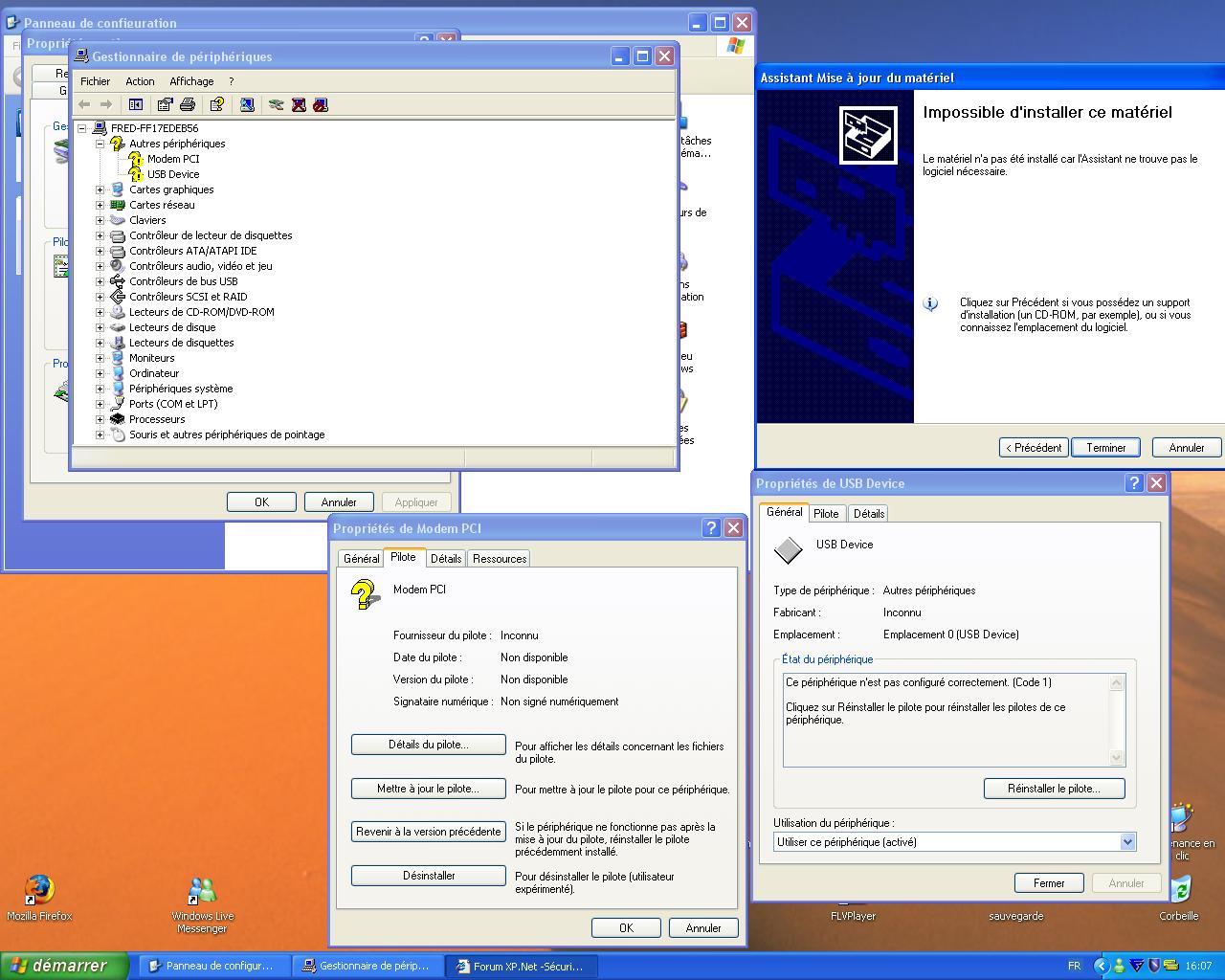This screenshot has width=1225, height=980.
Task: Switch to Détails tab in Modem PCI properties
Action: click(x=446, y=559)
